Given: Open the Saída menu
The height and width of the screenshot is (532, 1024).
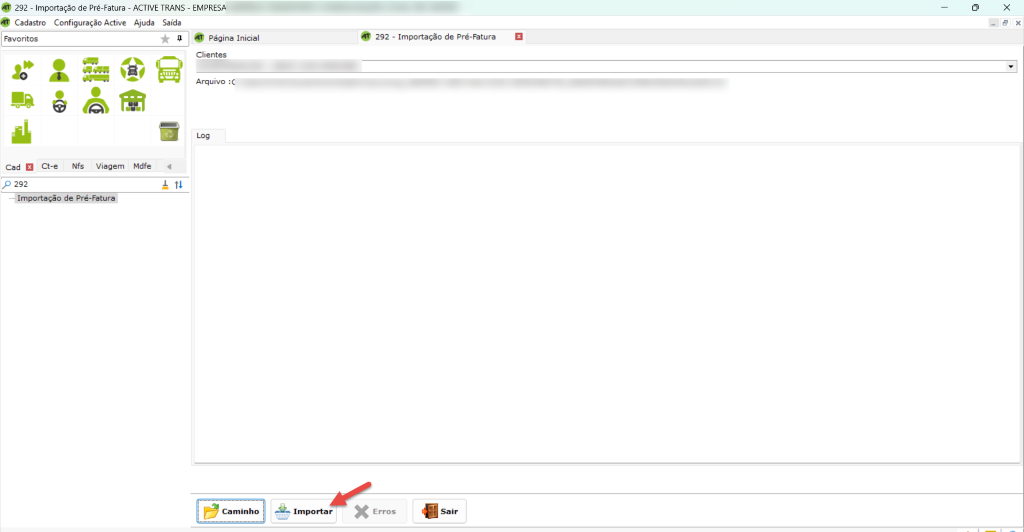Looking at the screenshot, I should 172,23.
